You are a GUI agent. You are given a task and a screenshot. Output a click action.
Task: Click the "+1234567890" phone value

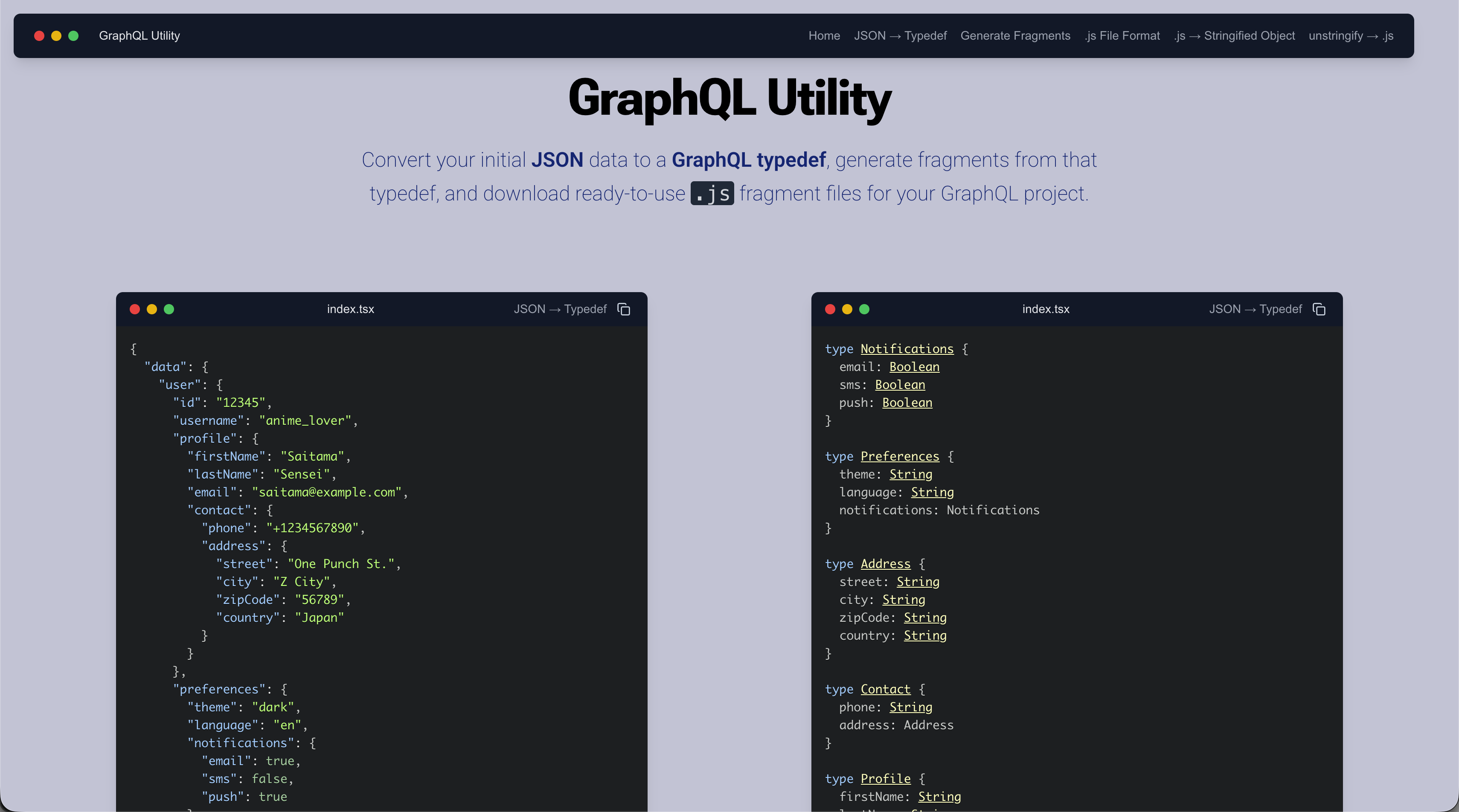pyautogui.click(x=312, y=528)
